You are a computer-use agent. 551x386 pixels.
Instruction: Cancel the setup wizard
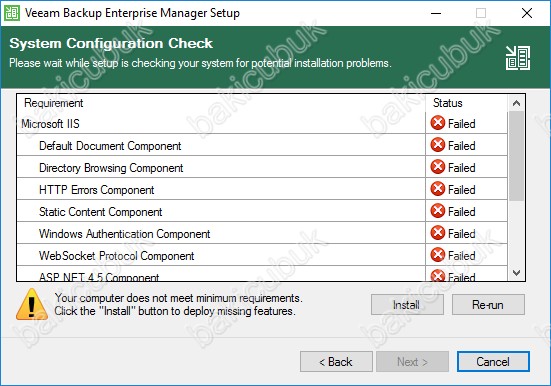tap(493, 361)
